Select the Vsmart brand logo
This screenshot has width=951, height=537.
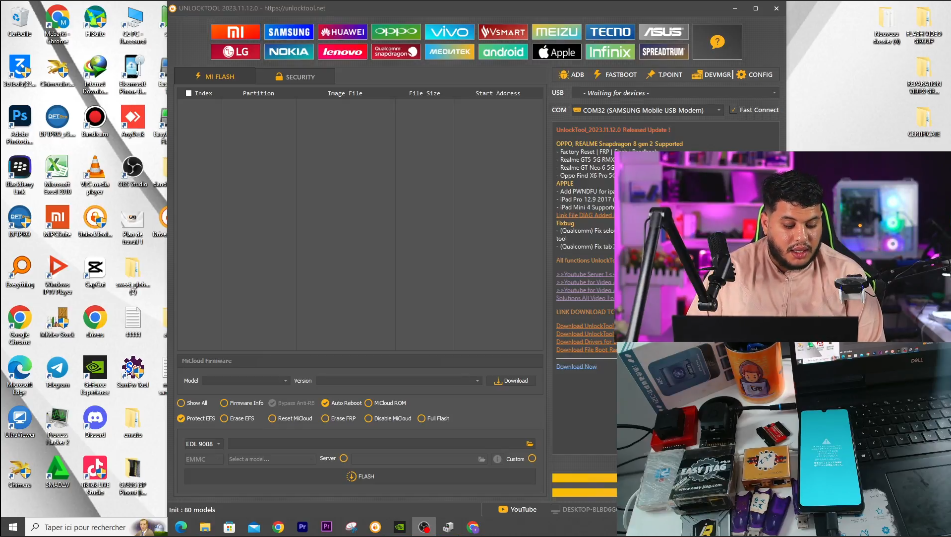point(503,32)
